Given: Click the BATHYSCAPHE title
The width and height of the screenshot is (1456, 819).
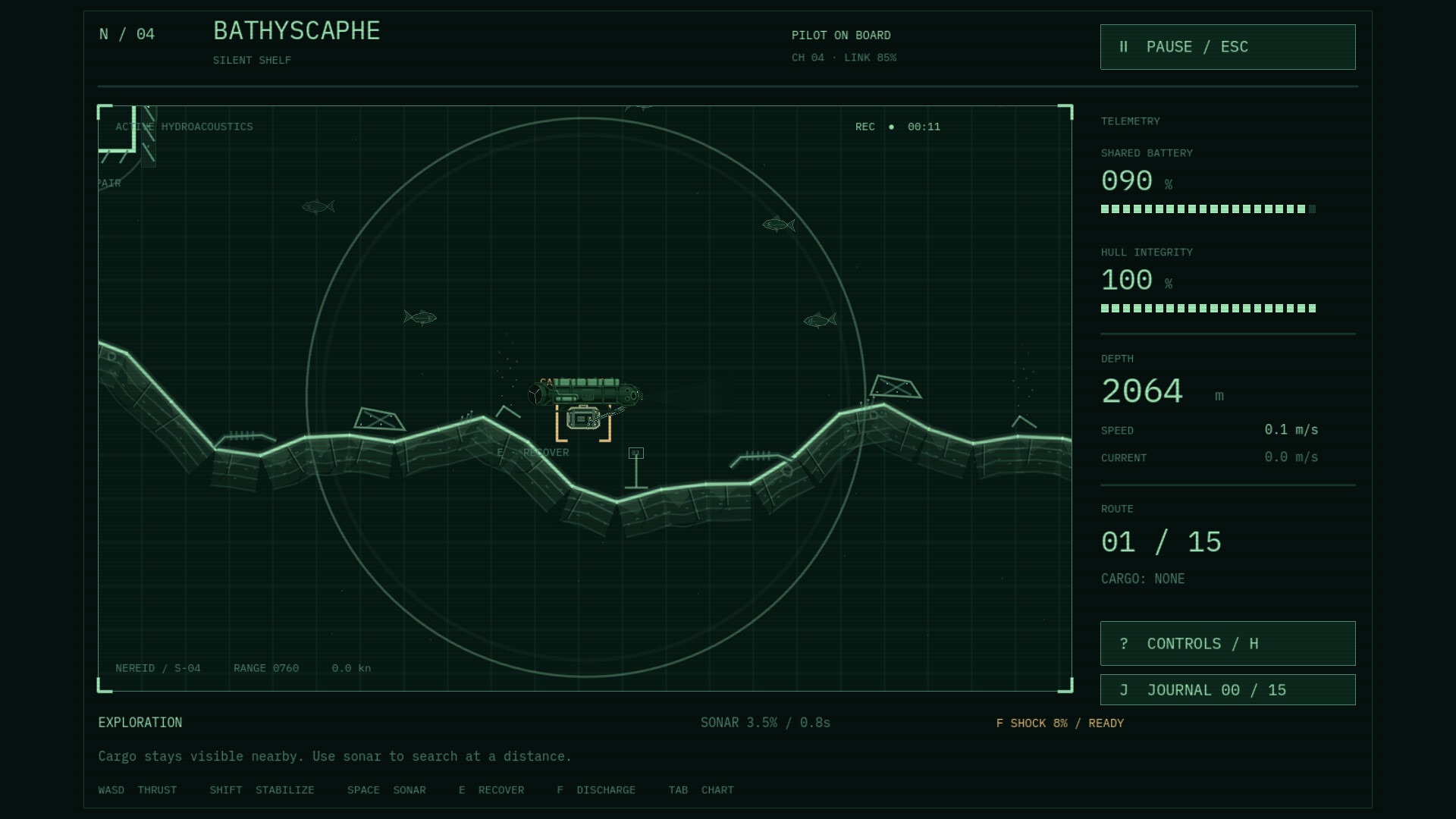Looking at the screenshot, I should coord(297,31).
